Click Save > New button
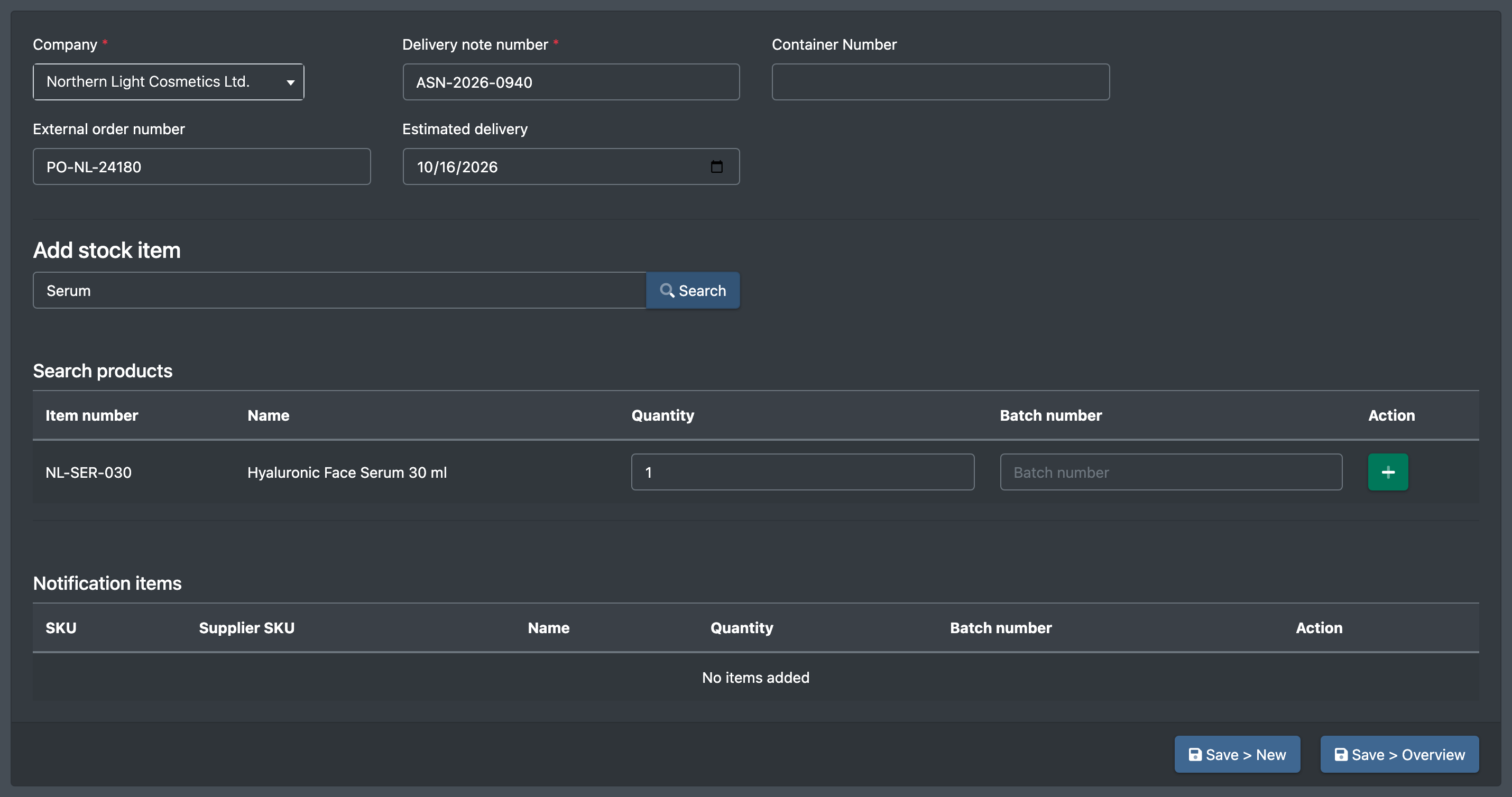The image size is (1512, 797). [1237, 754]
